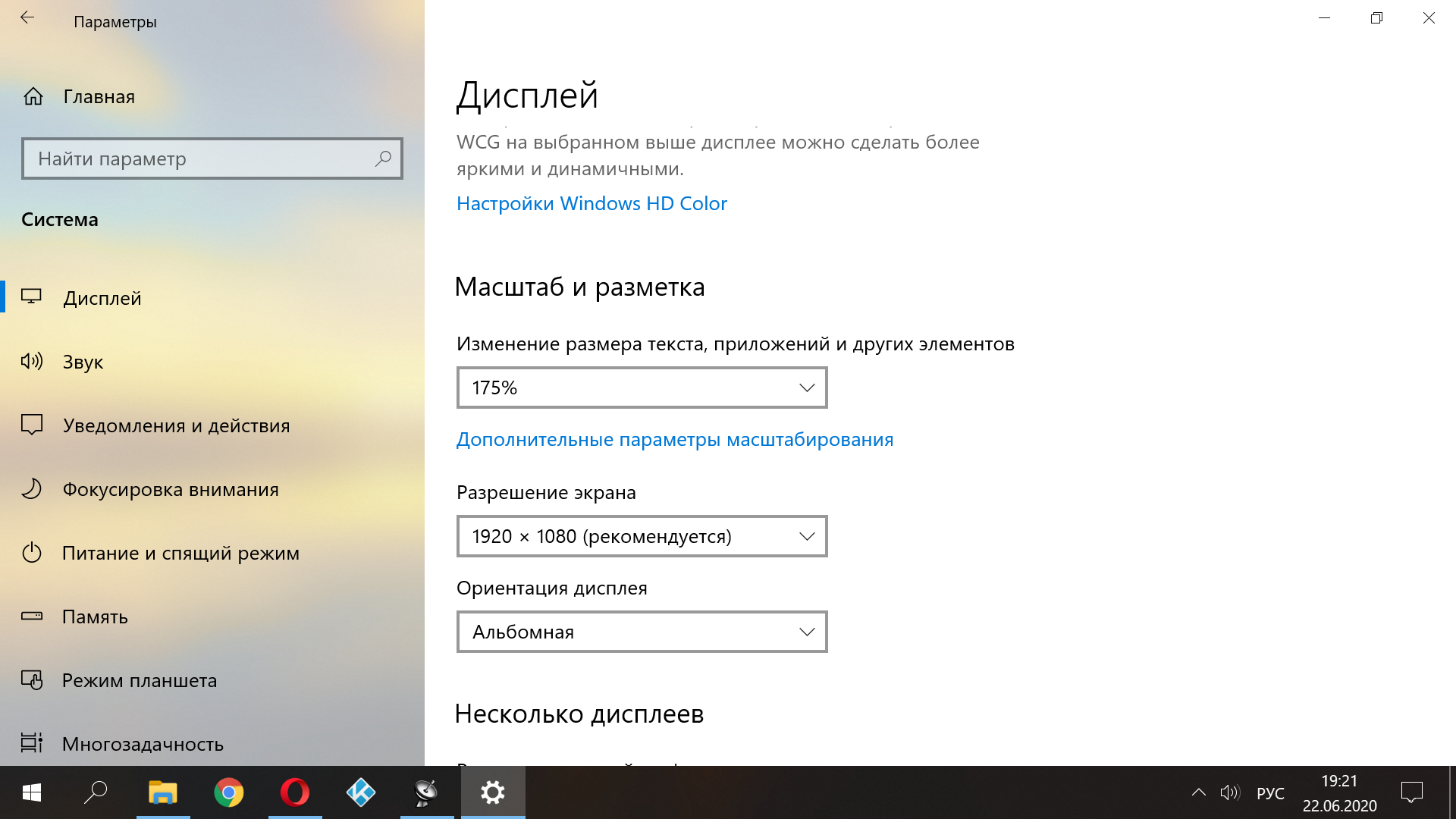The width and height of the screenshot is (1456, 819).
Task: Select Многозадачность multitasking item
Action: 143,744
